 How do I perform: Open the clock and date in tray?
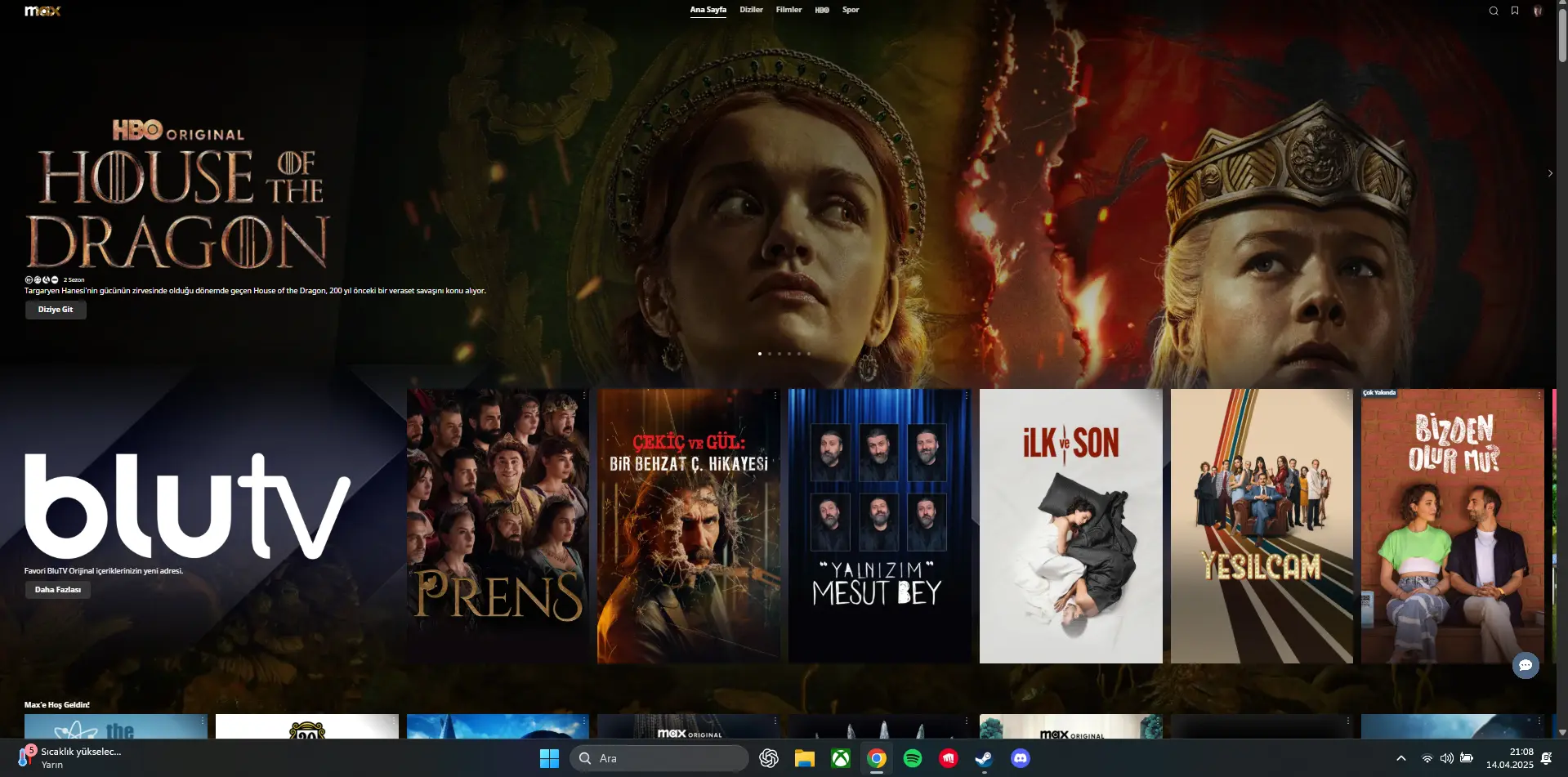[x=1509, y=758]
